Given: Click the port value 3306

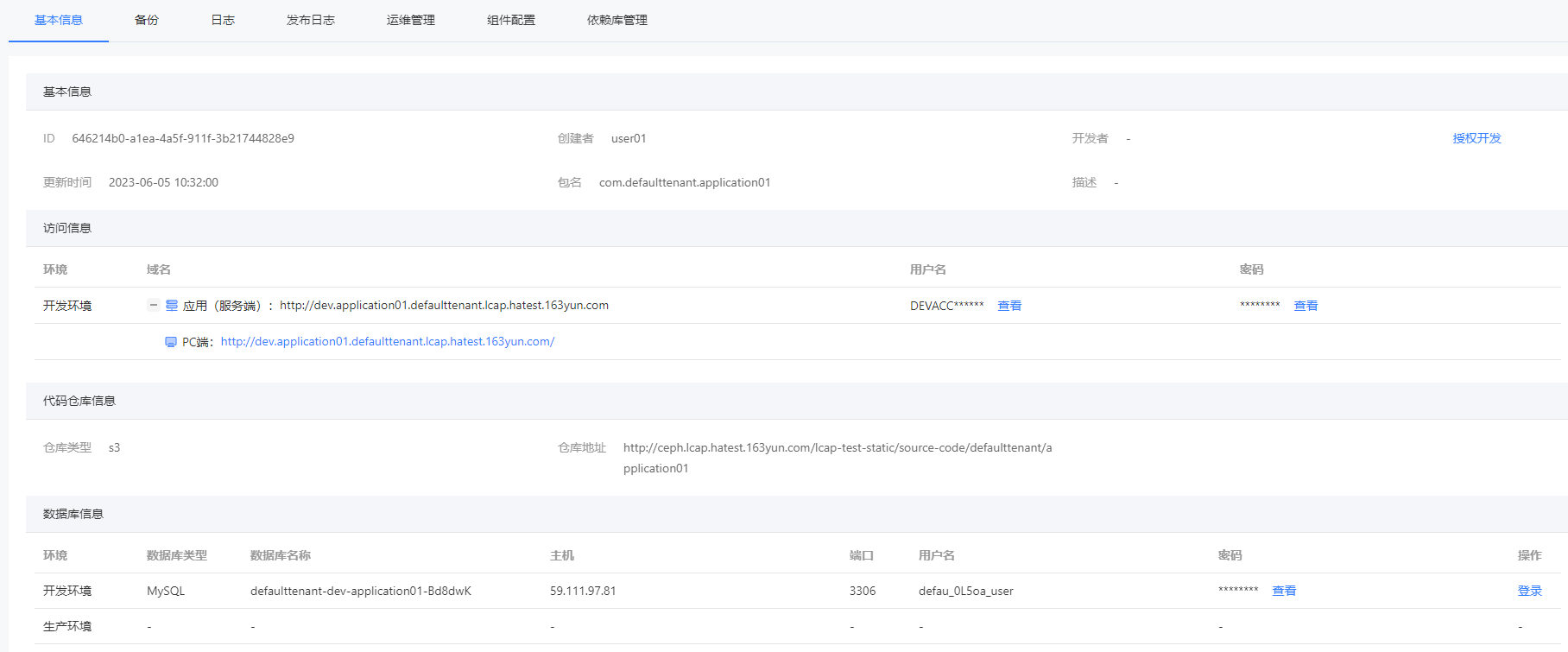Looking at the screenshot, I should coord(863,591).
